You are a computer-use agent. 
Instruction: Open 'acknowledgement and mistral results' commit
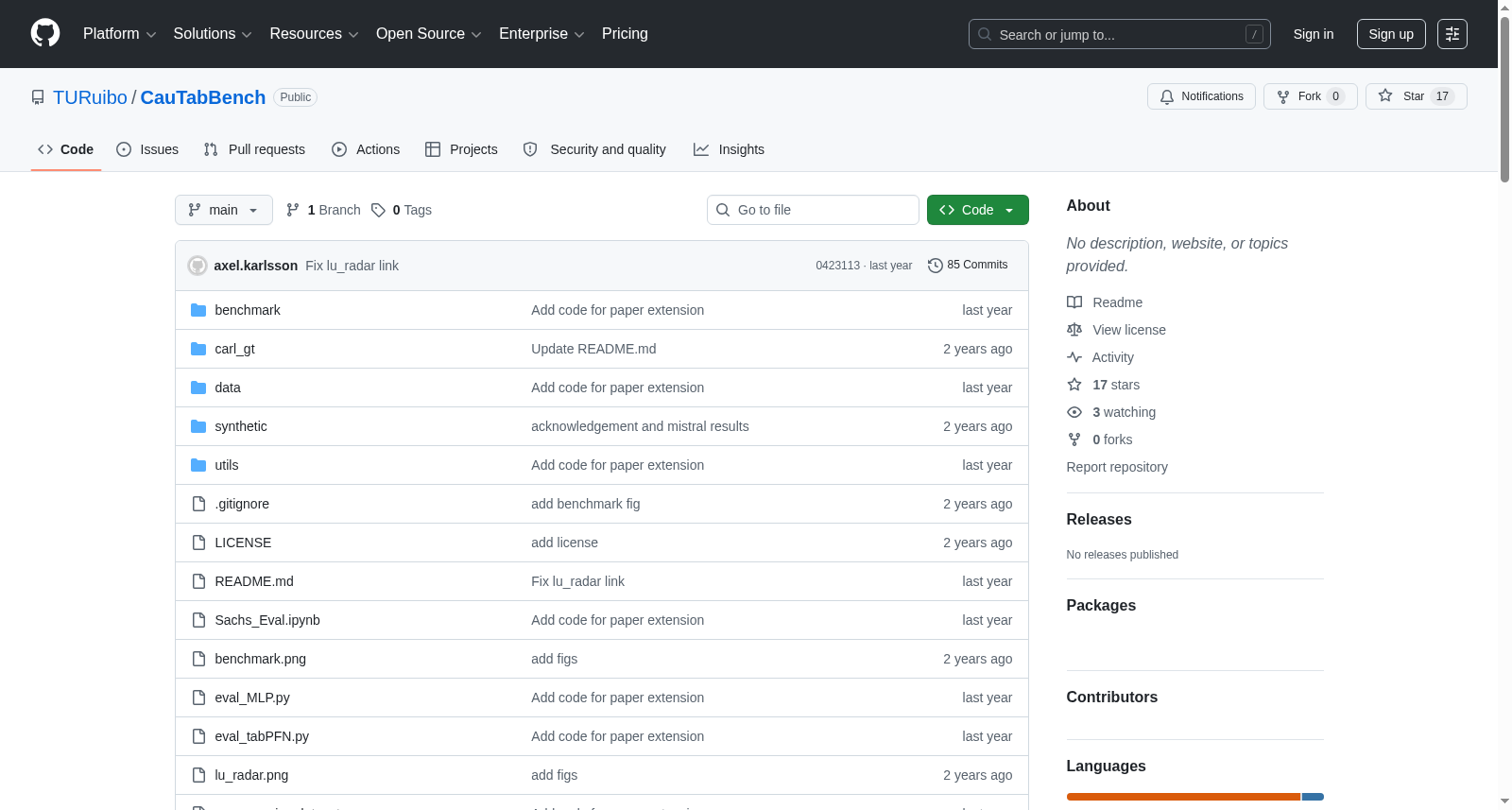coord(640,426)
